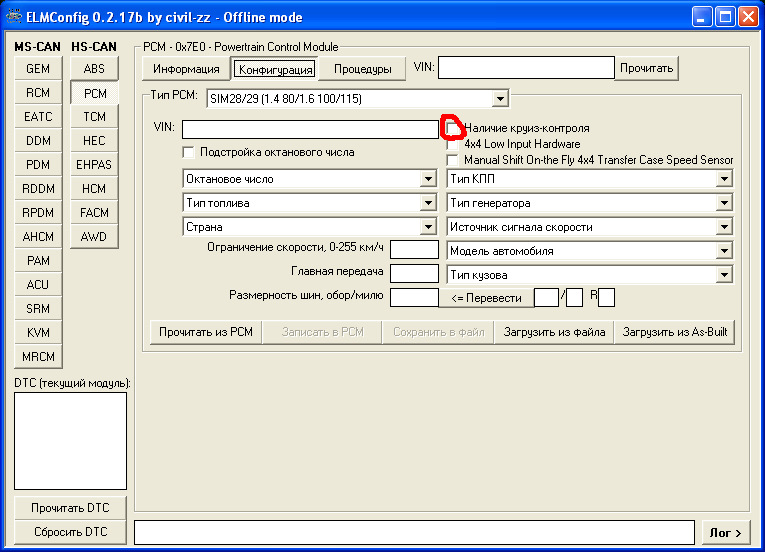Viewport: 765px width, 552px height.
Task: Click the Сбросить DTC button
Action: point(70,532)
